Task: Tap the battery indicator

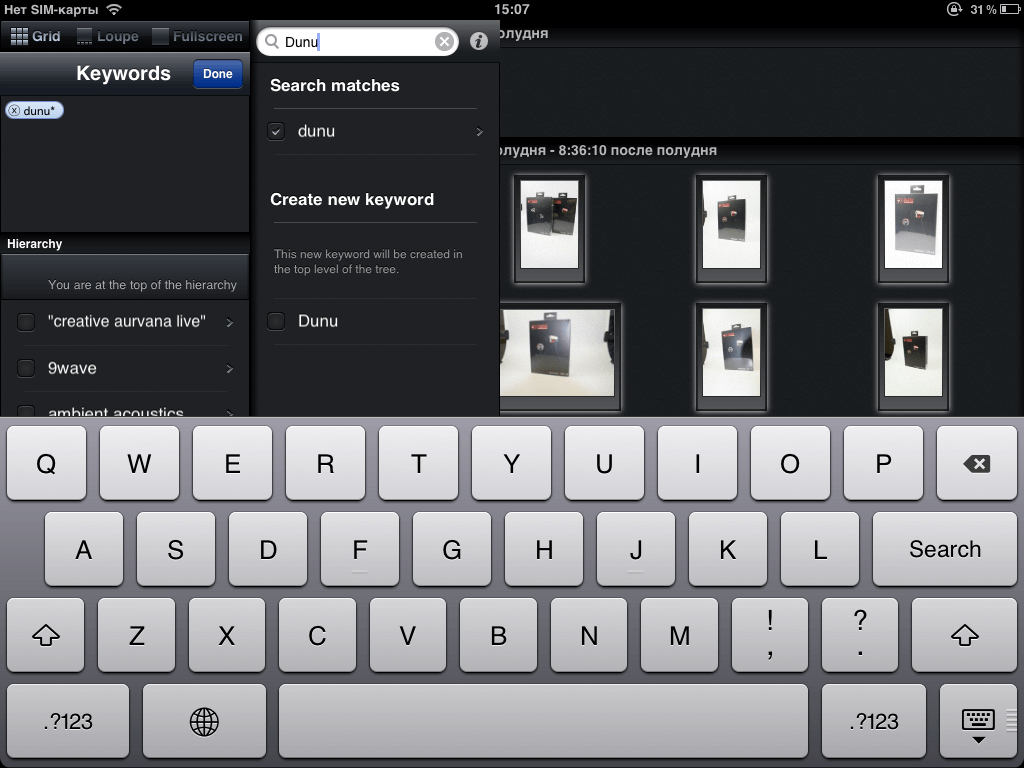Action: [x=1009, y=9]
